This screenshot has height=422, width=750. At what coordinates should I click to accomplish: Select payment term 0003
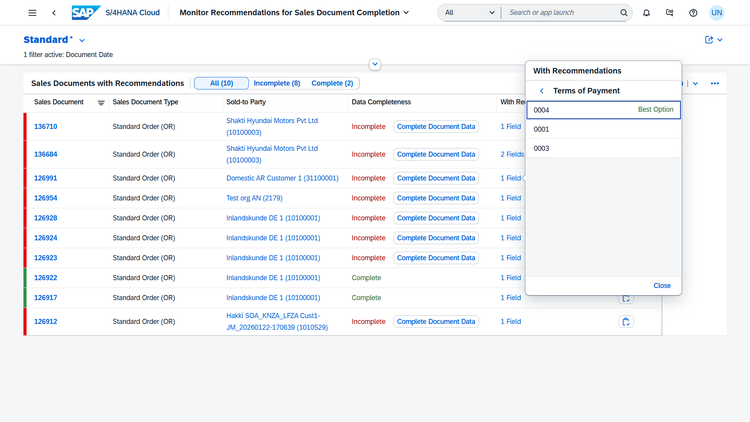click(x=603, y=148)
